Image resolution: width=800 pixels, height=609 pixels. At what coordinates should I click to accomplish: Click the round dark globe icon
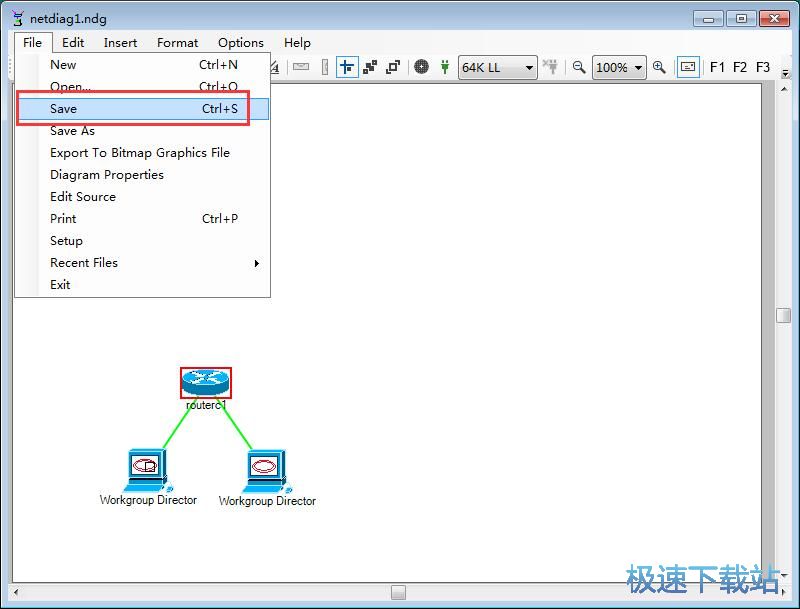[421, 67]
